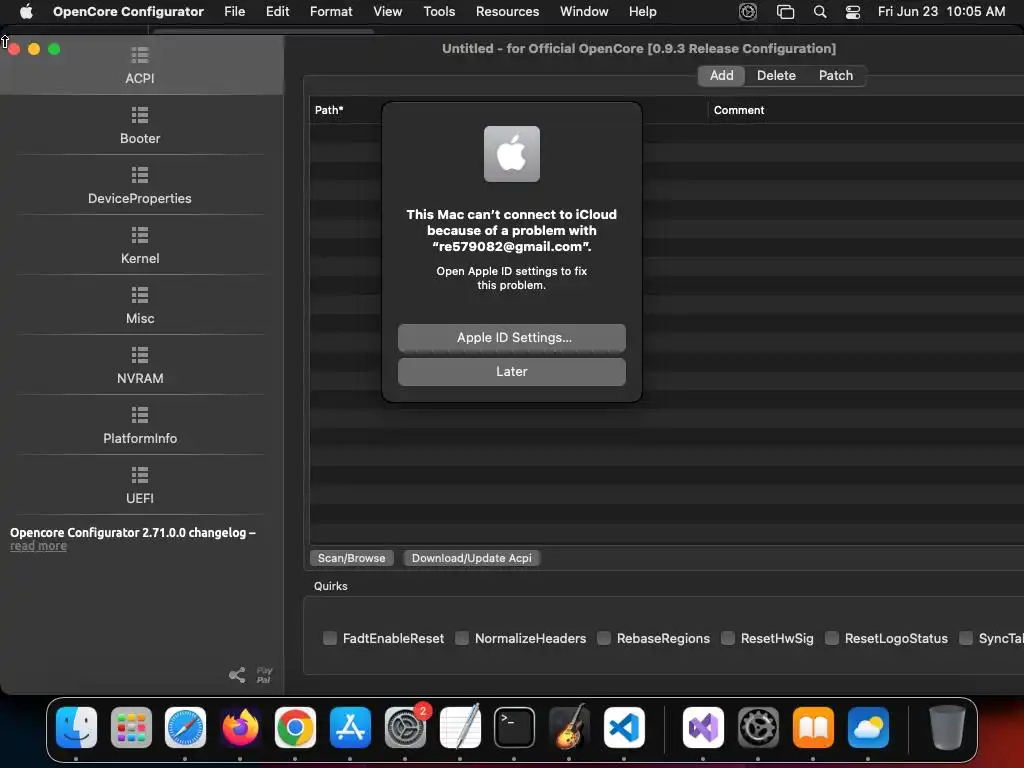
Task: Launch Visual Studio Code from Dock
Action: [x=624, y=728]
